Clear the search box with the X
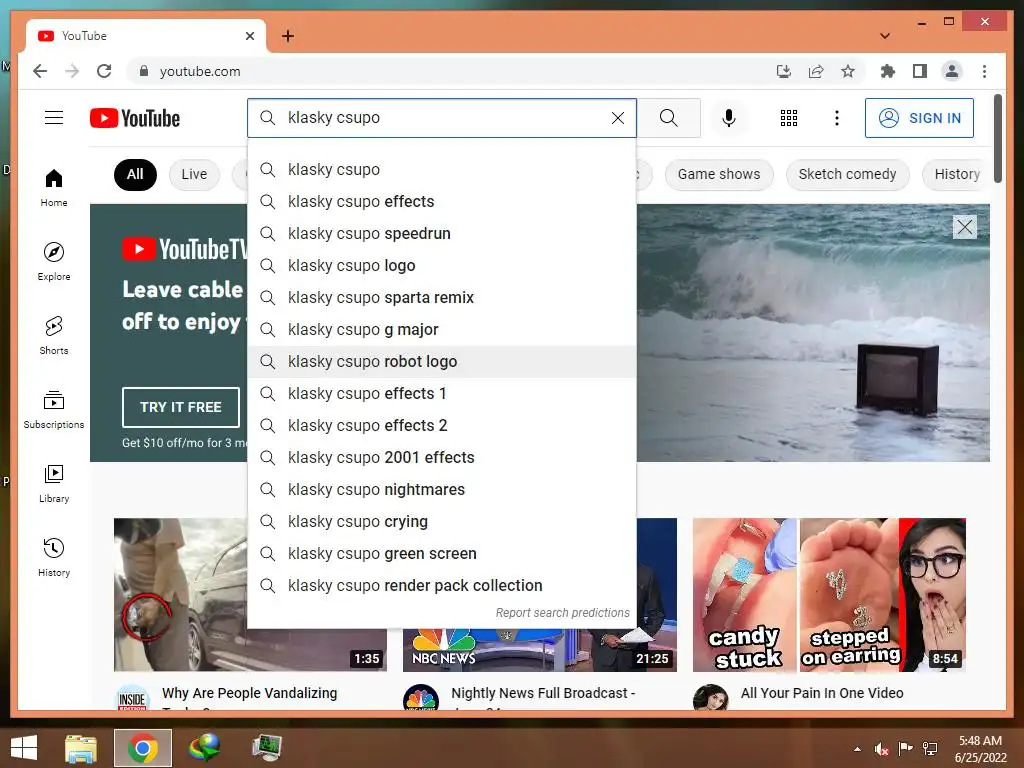 [x=617, y=118]
